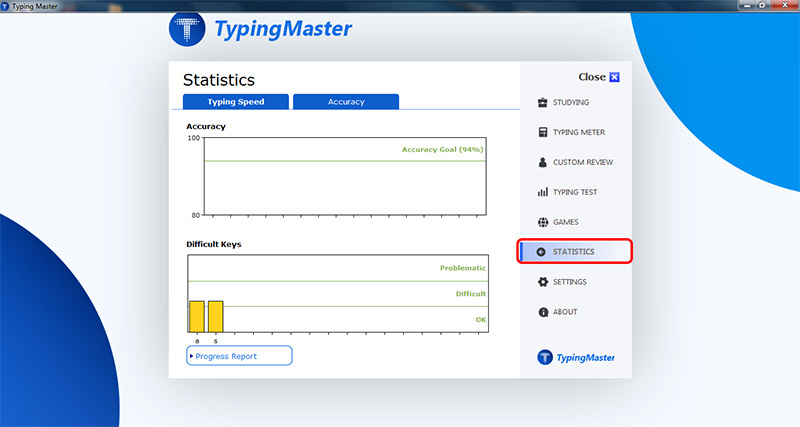Image resolution: width=800 pixels, height=427 pixels.
Task: Minimize the Typing Master window
Action: point(747,5)
